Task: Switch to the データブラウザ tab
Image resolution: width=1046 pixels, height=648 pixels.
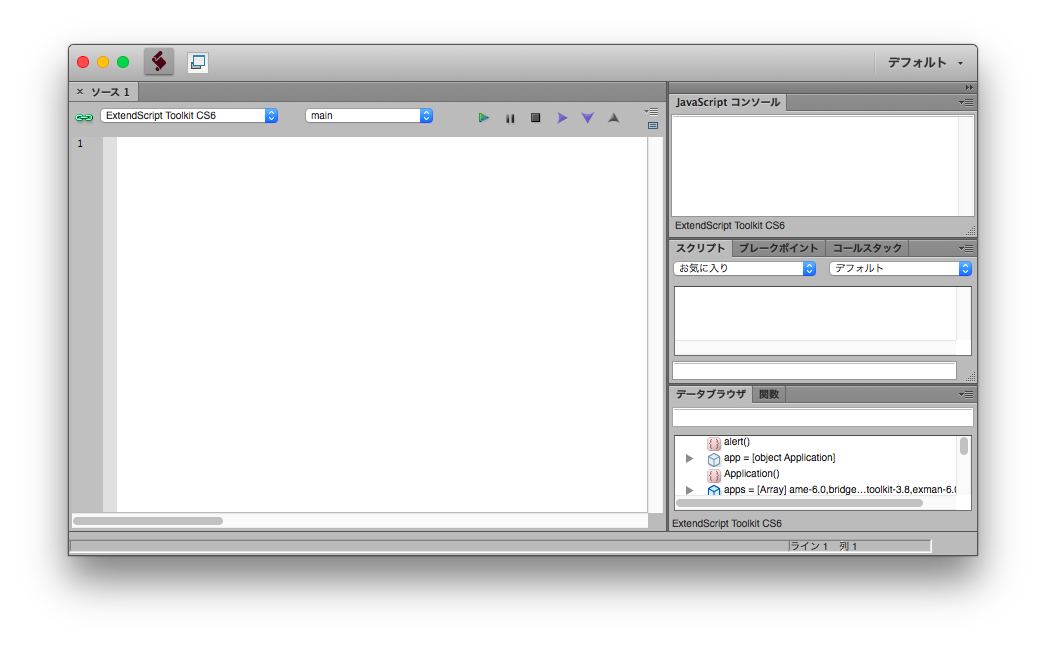Action: (711, 394)
